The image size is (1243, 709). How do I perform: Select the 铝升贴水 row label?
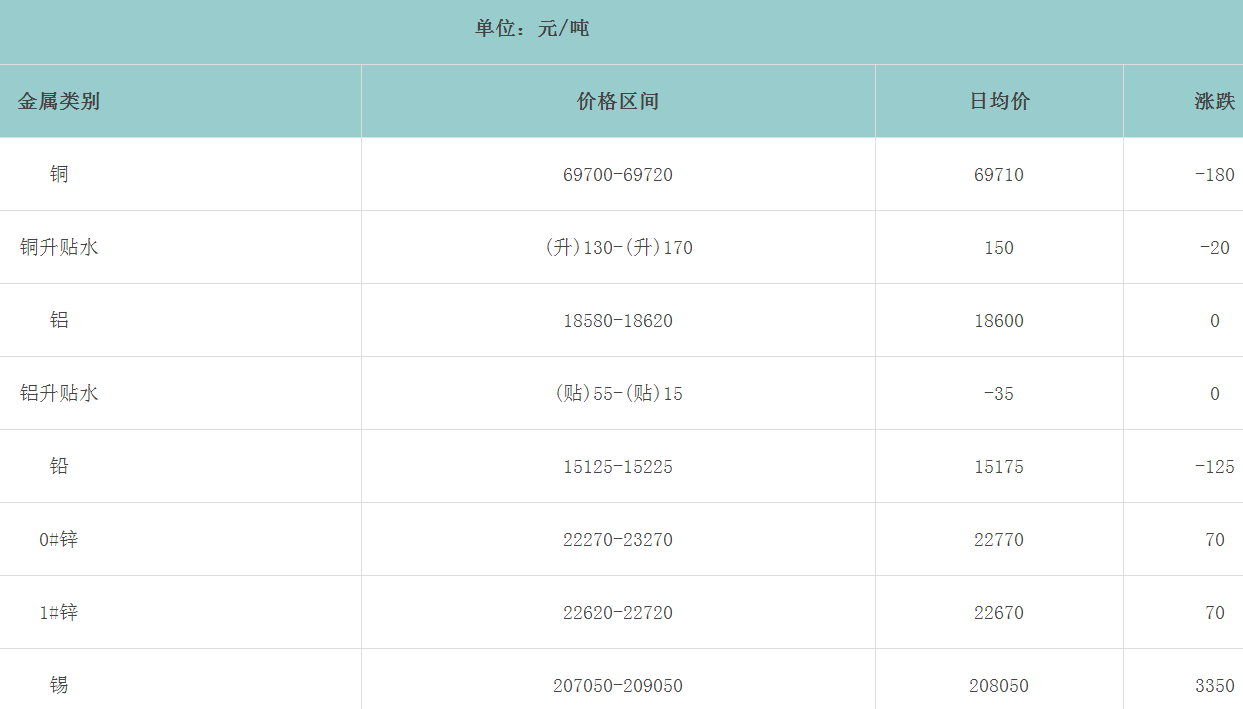[x=59, y=393]
